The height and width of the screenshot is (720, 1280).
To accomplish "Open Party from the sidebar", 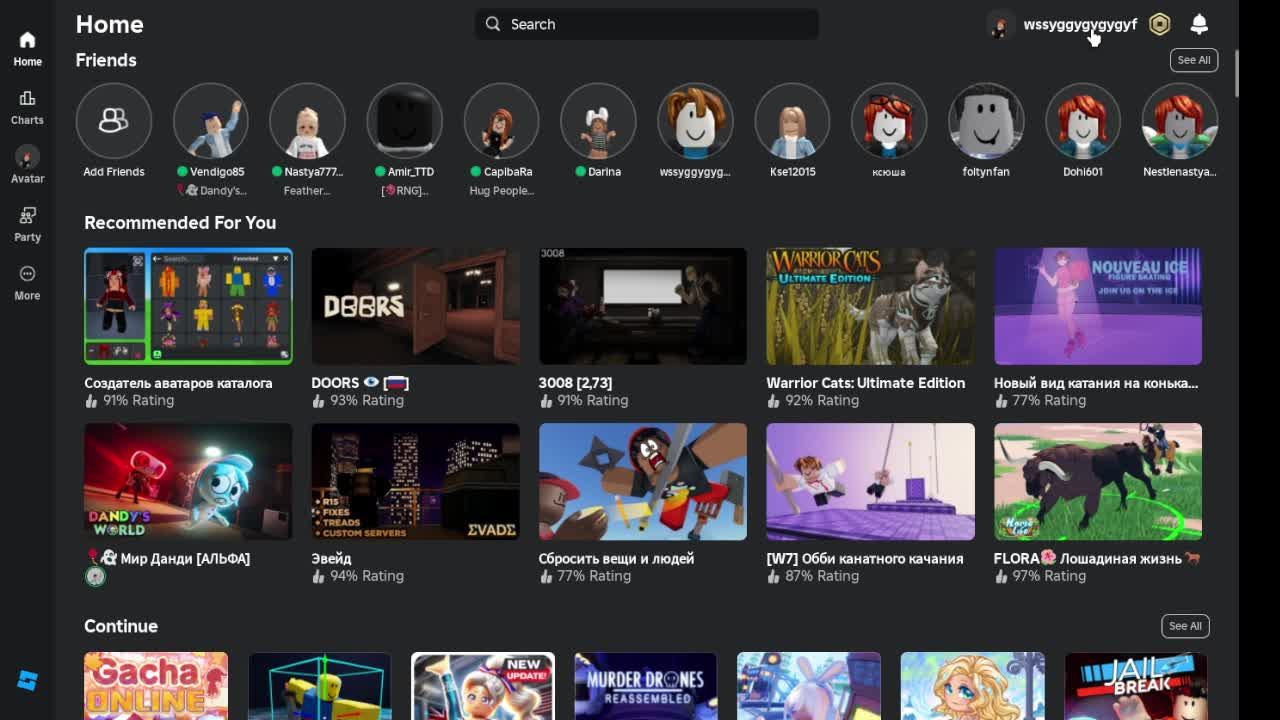I will [x=27, y=215].
